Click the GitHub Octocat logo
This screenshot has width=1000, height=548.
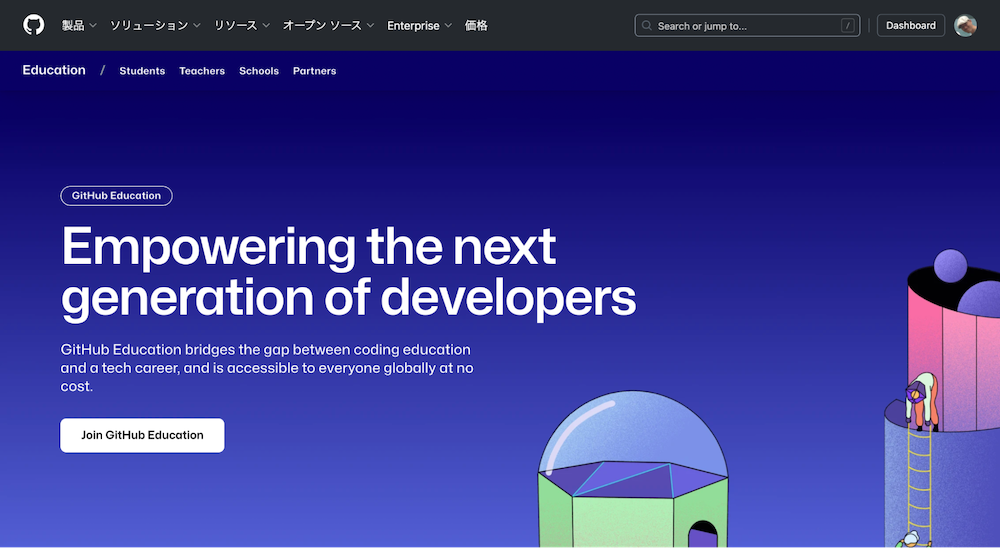pyautogui.click(x=34, y=25)
